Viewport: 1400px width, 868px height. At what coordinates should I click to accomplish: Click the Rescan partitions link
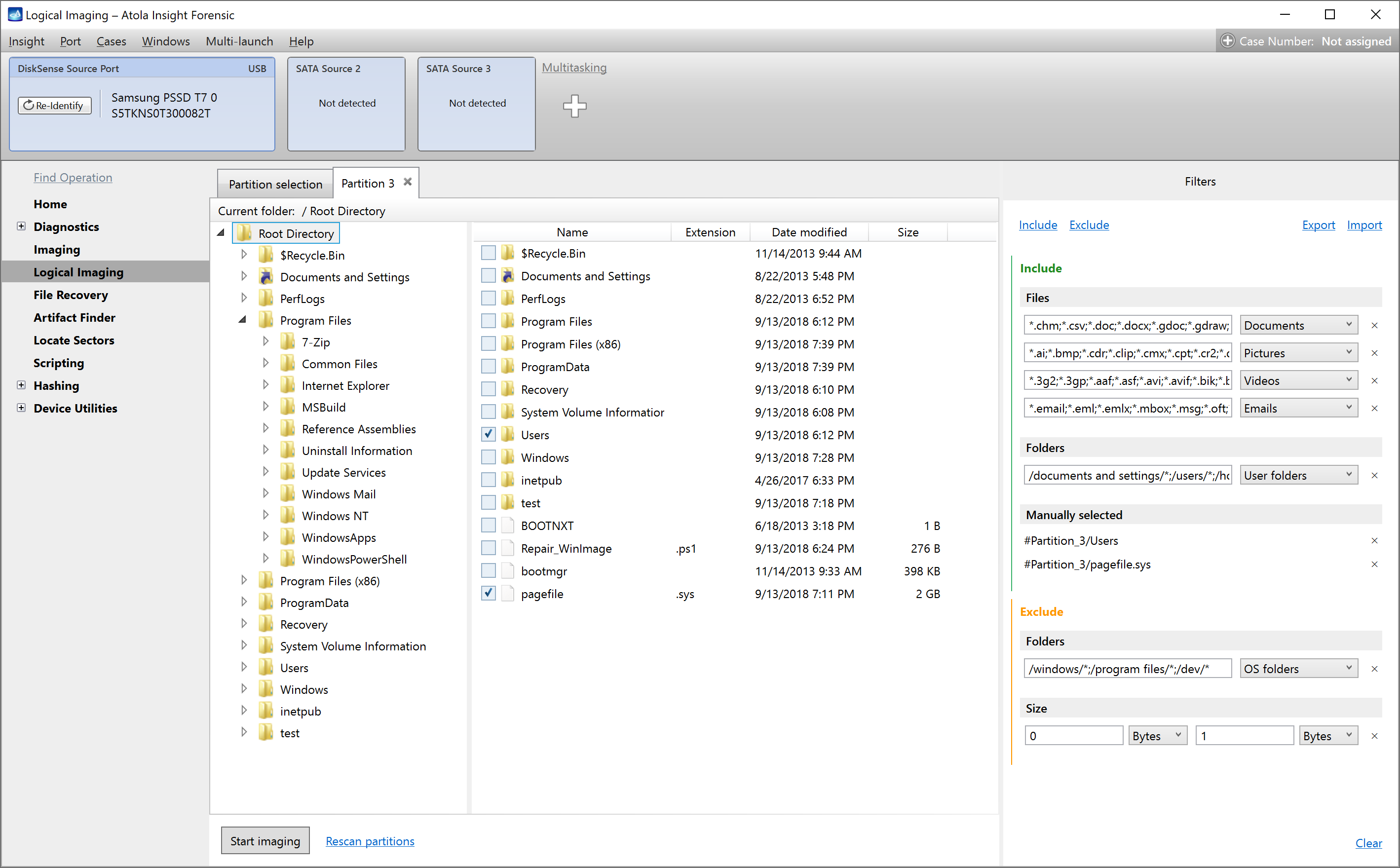point(370,840)
